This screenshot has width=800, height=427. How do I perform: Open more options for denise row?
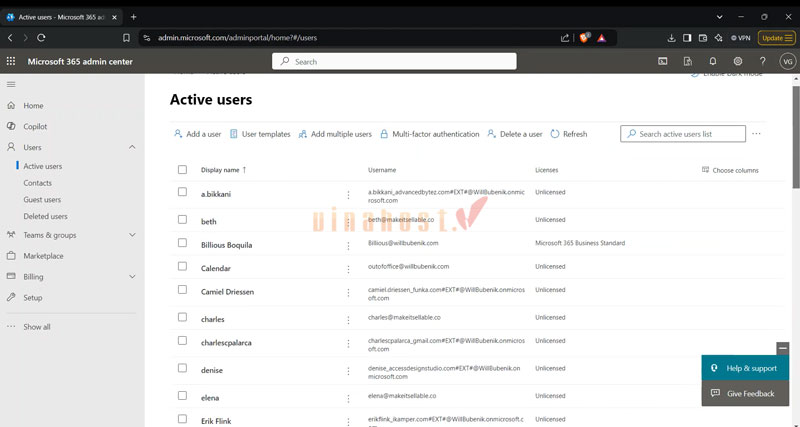point(348,371)
